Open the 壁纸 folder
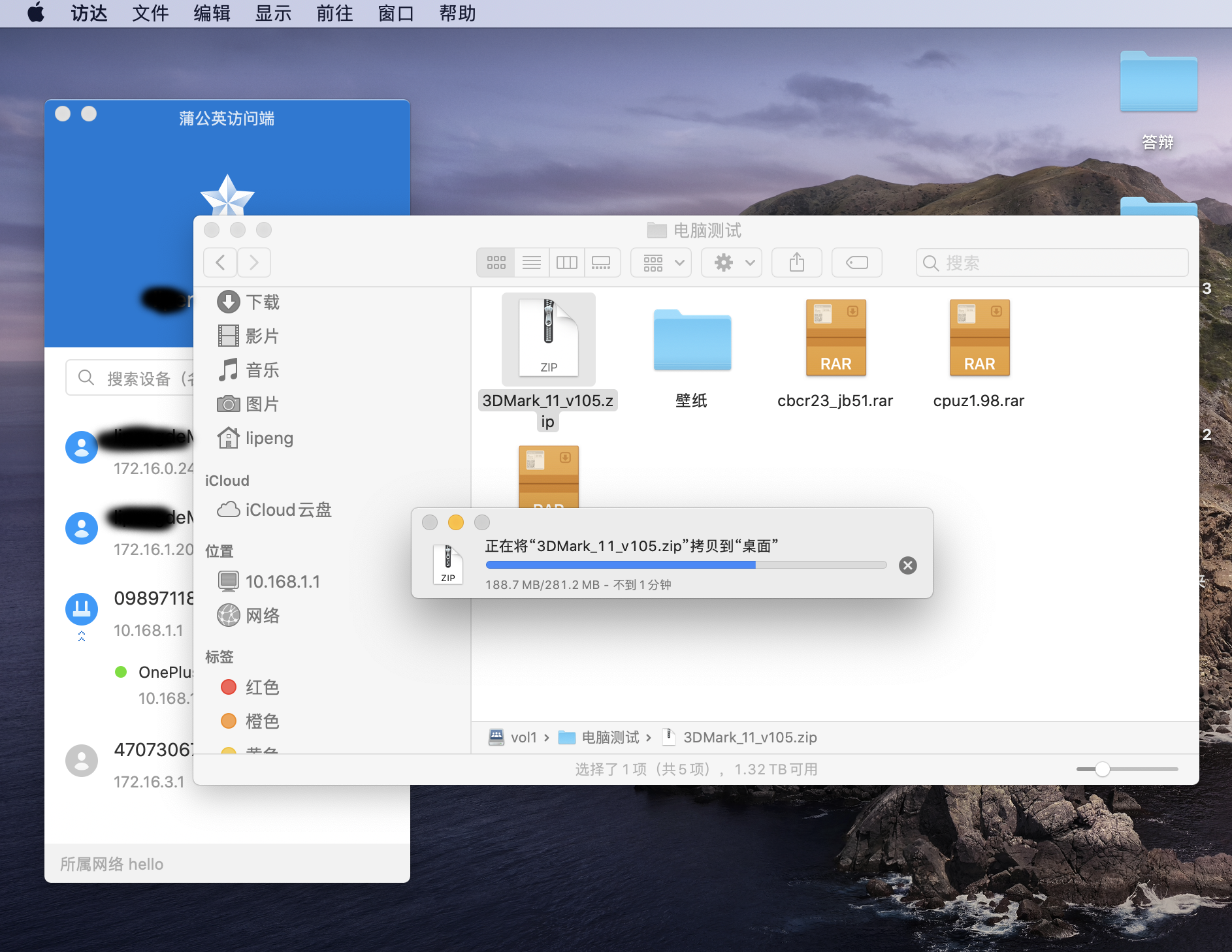This screenshot has width=1232, height=952. (x=691, y=340)
